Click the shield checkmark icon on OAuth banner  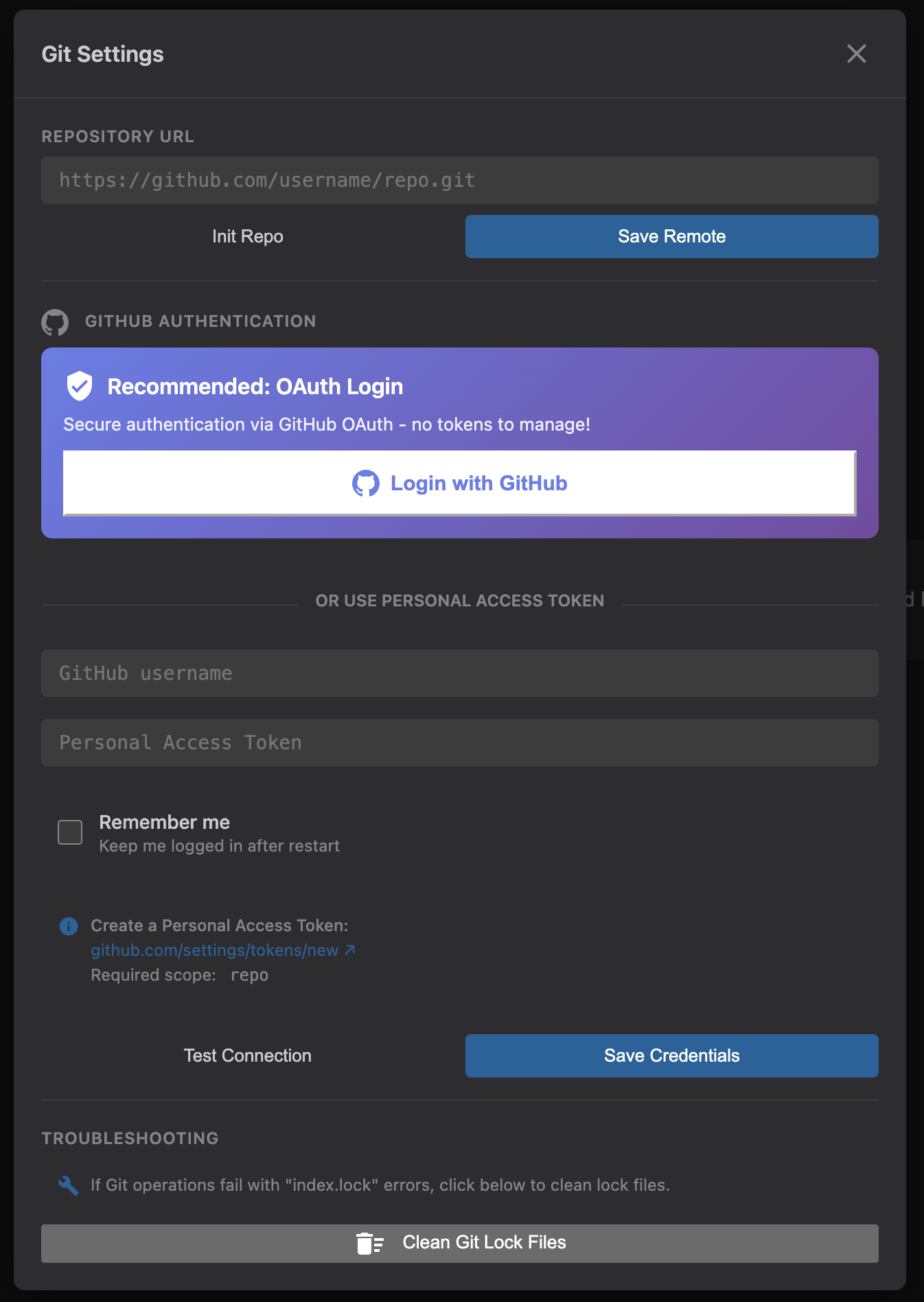point(80,386)
